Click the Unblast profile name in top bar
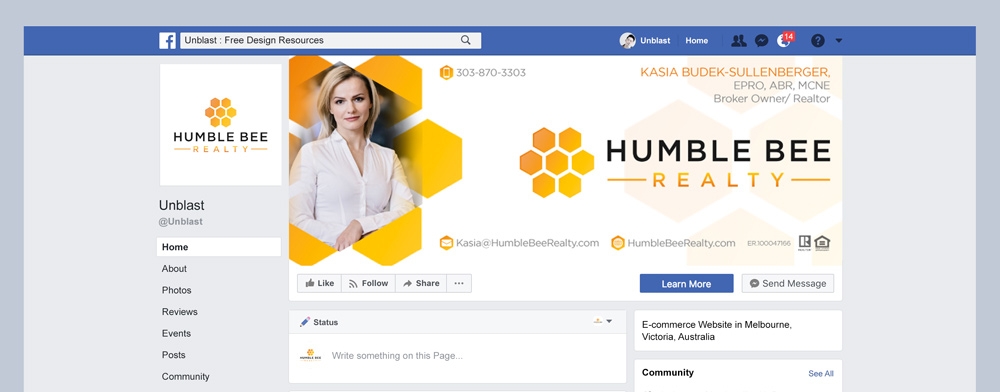The image size is (1000, 392). (655, 41)
